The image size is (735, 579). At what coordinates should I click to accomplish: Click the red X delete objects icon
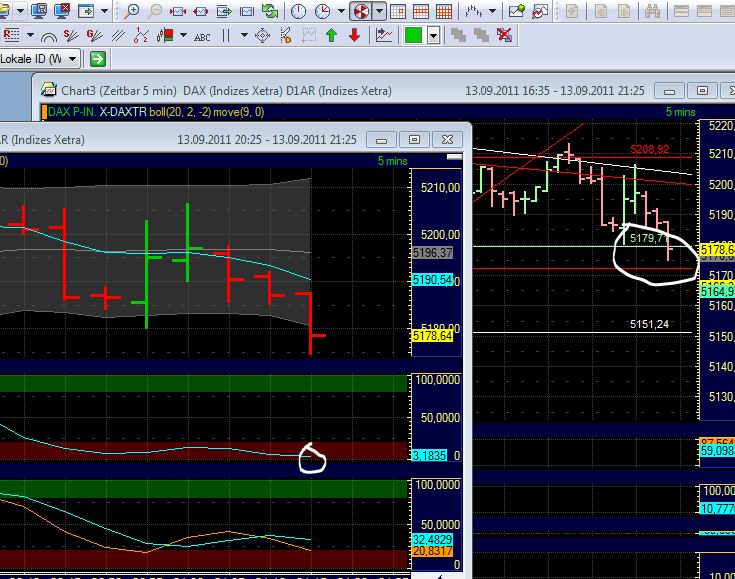(504, 35)
